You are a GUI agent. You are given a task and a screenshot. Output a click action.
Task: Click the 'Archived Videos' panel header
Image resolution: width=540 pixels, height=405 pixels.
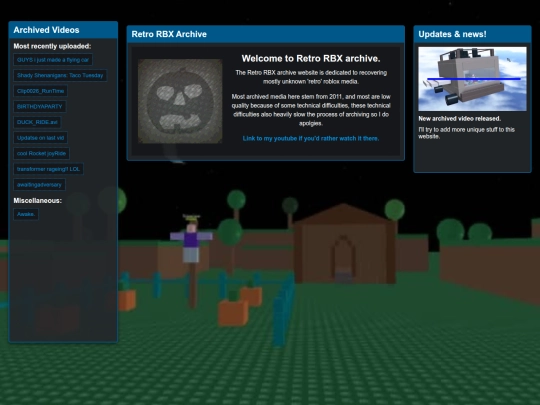pos(63,30)
